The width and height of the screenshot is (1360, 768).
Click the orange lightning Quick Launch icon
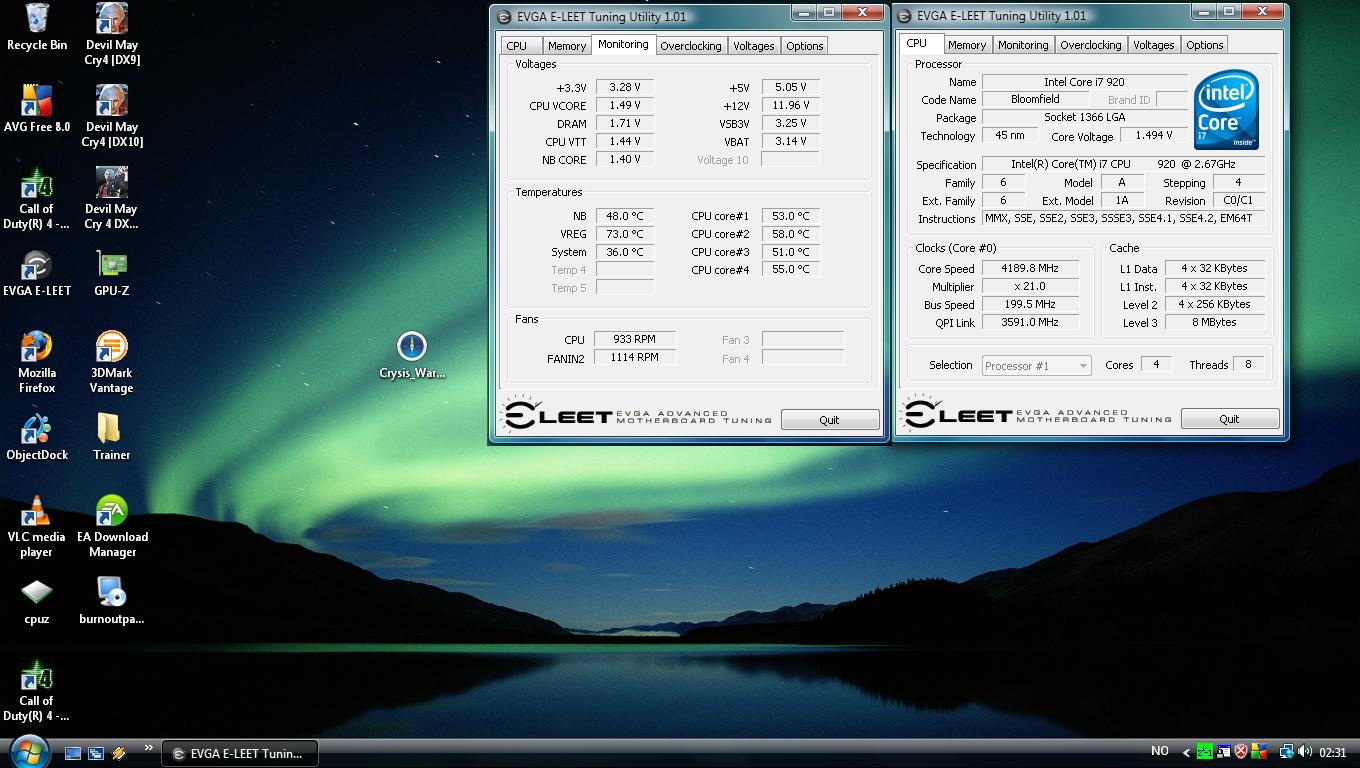pos(119,753)
